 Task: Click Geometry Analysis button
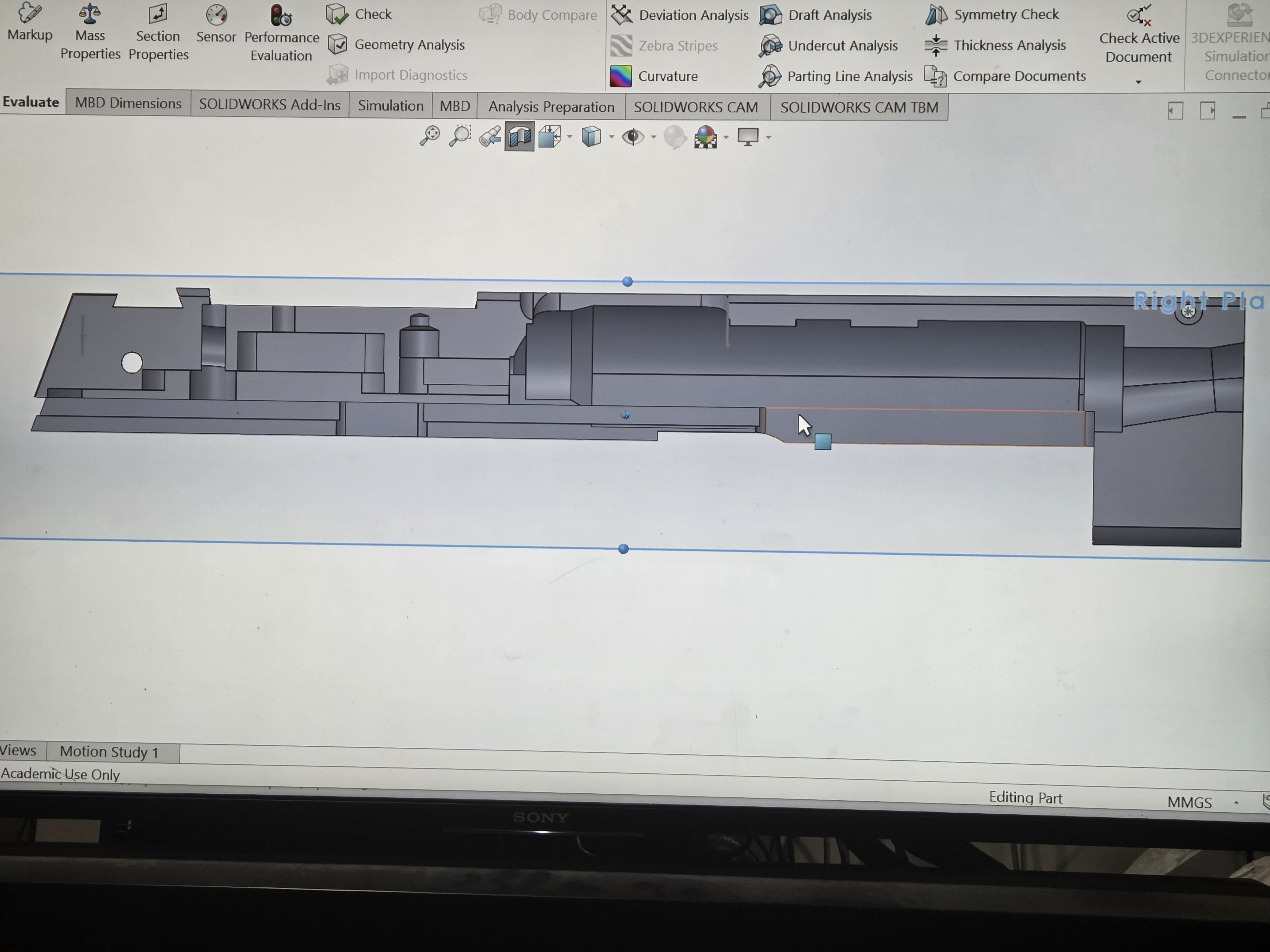[x=396, y=45]
